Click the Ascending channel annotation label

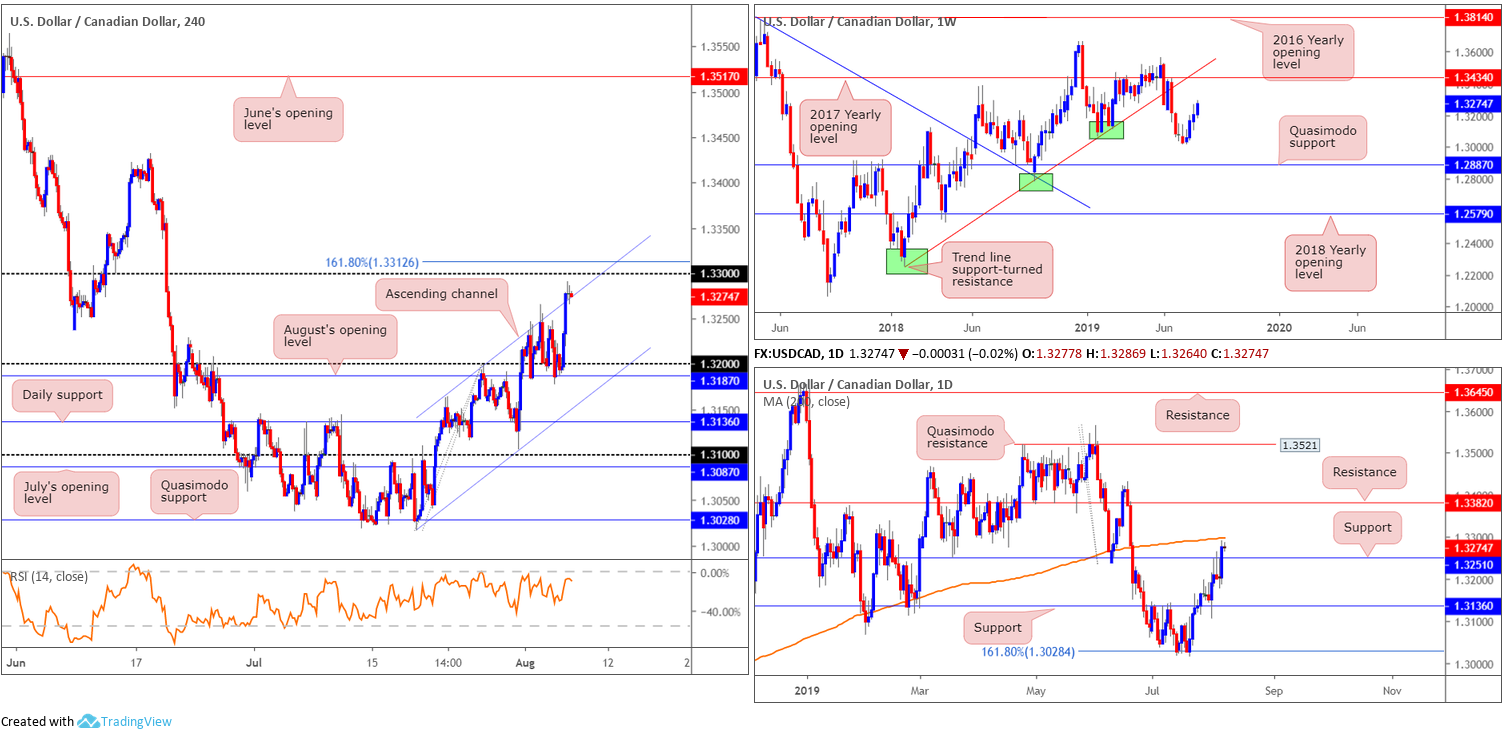tap(443, 294)
